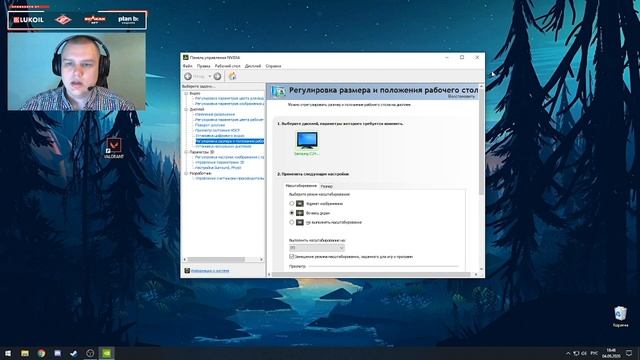Open the Recycle Bin desktop icon

[620, 316]
